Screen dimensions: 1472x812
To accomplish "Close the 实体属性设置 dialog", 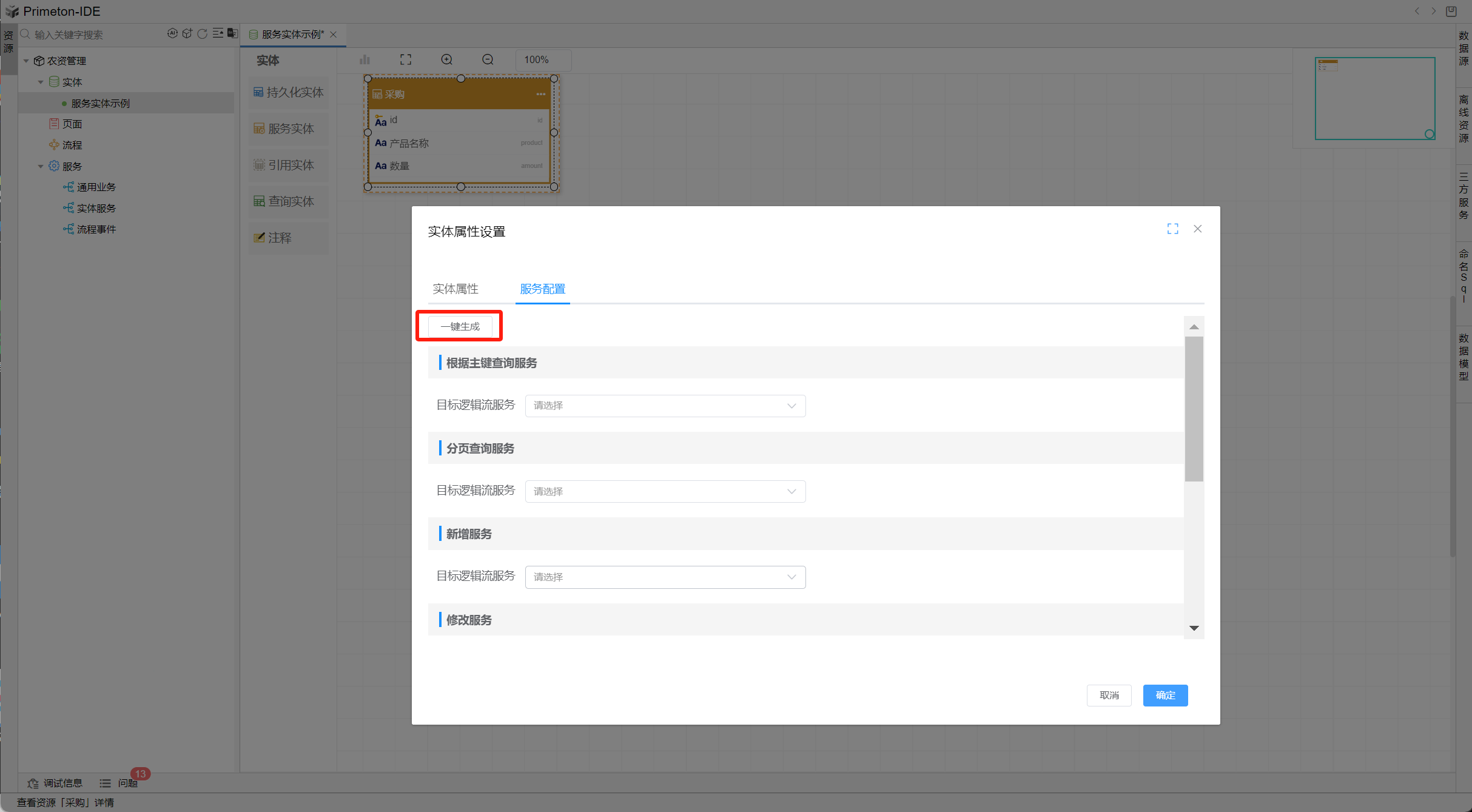I will tap(1197, 229).
